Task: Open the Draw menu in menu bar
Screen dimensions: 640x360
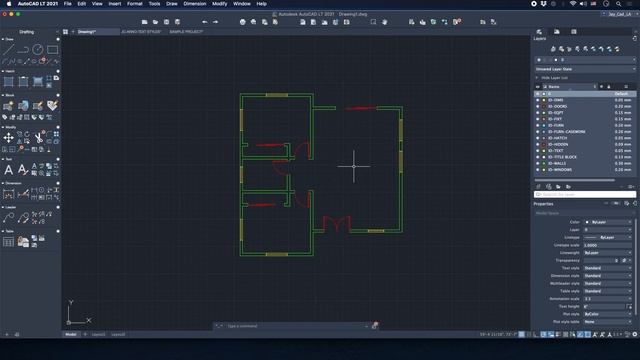Action: click(172, 4)
